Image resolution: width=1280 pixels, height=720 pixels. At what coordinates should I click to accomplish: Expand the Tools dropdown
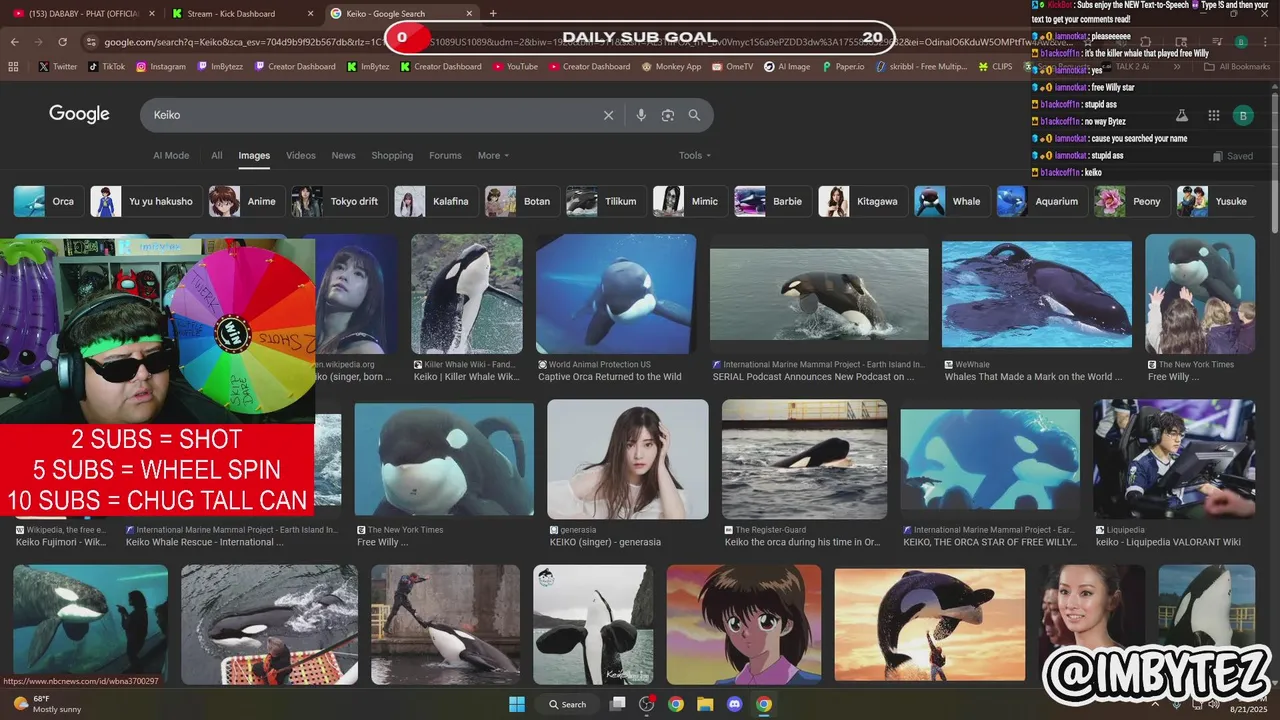point(695,156)
